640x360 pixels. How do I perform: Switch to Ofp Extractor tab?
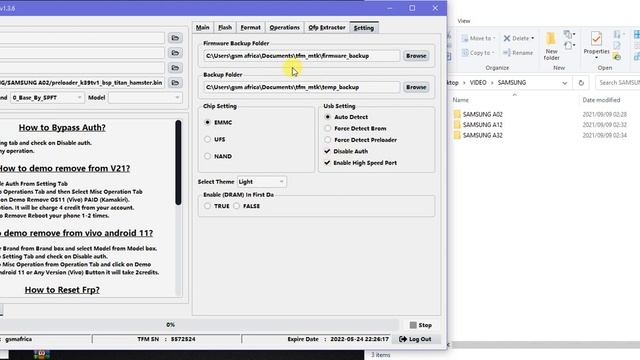point(327,28)
